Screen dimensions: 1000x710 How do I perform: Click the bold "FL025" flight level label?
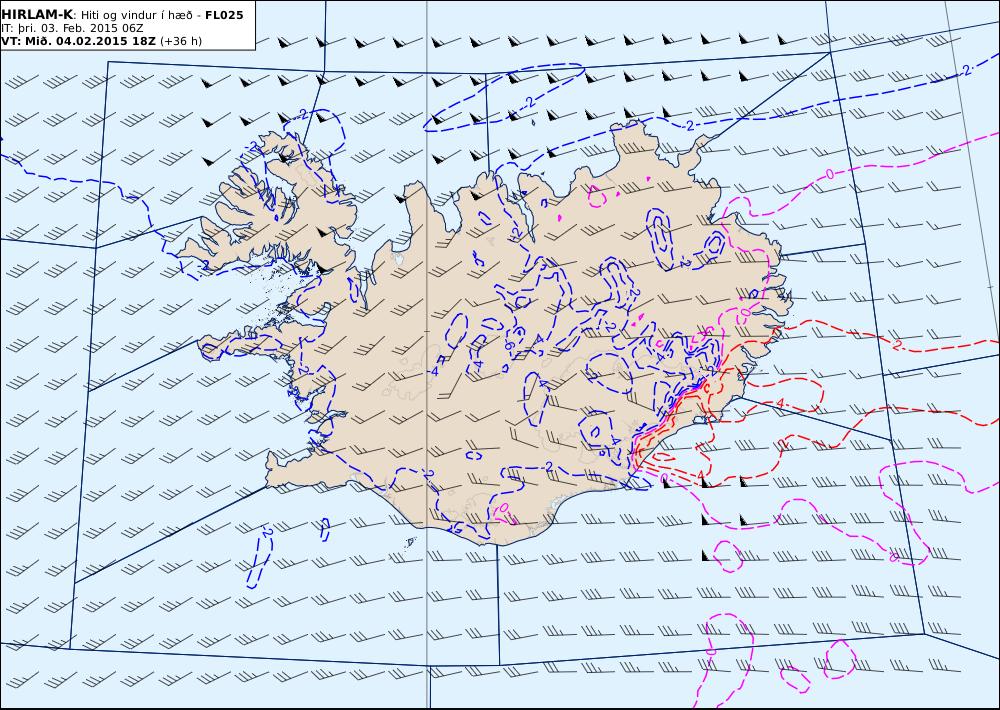click(x=224, y=15)
